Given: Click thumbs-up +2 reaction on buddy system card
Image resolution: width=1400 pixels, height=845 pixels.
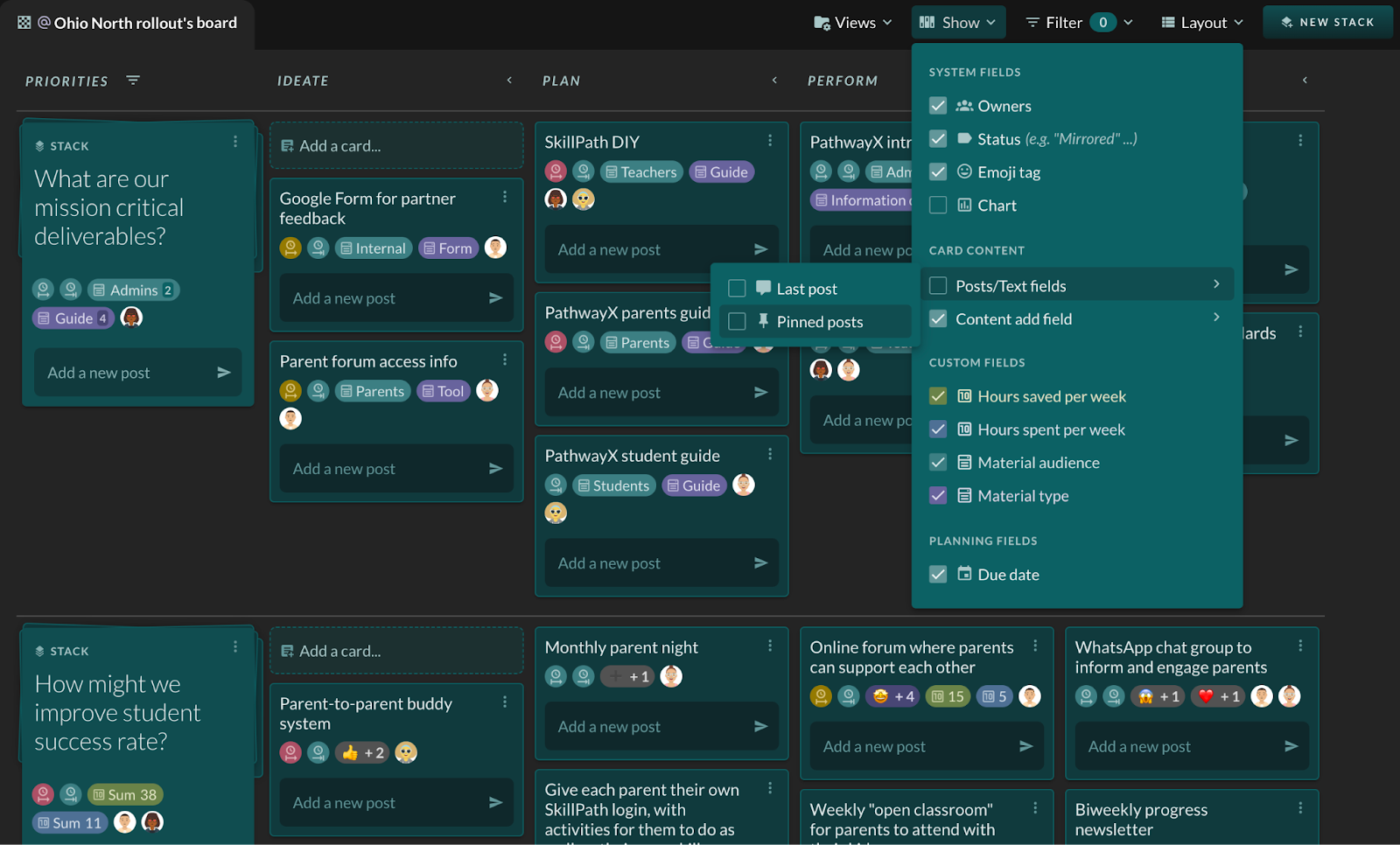Looking at the screenshot, I should tap(362, 752).
